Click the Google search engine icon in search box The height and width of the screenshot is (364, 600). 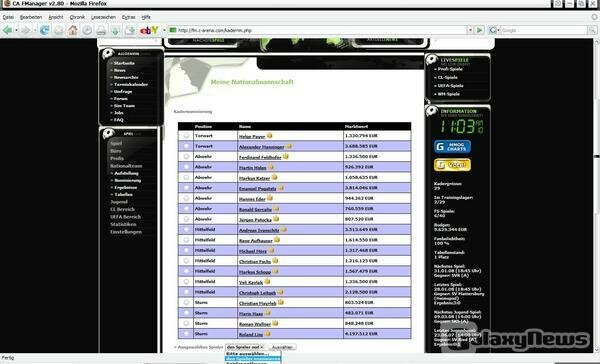[492, 30]
